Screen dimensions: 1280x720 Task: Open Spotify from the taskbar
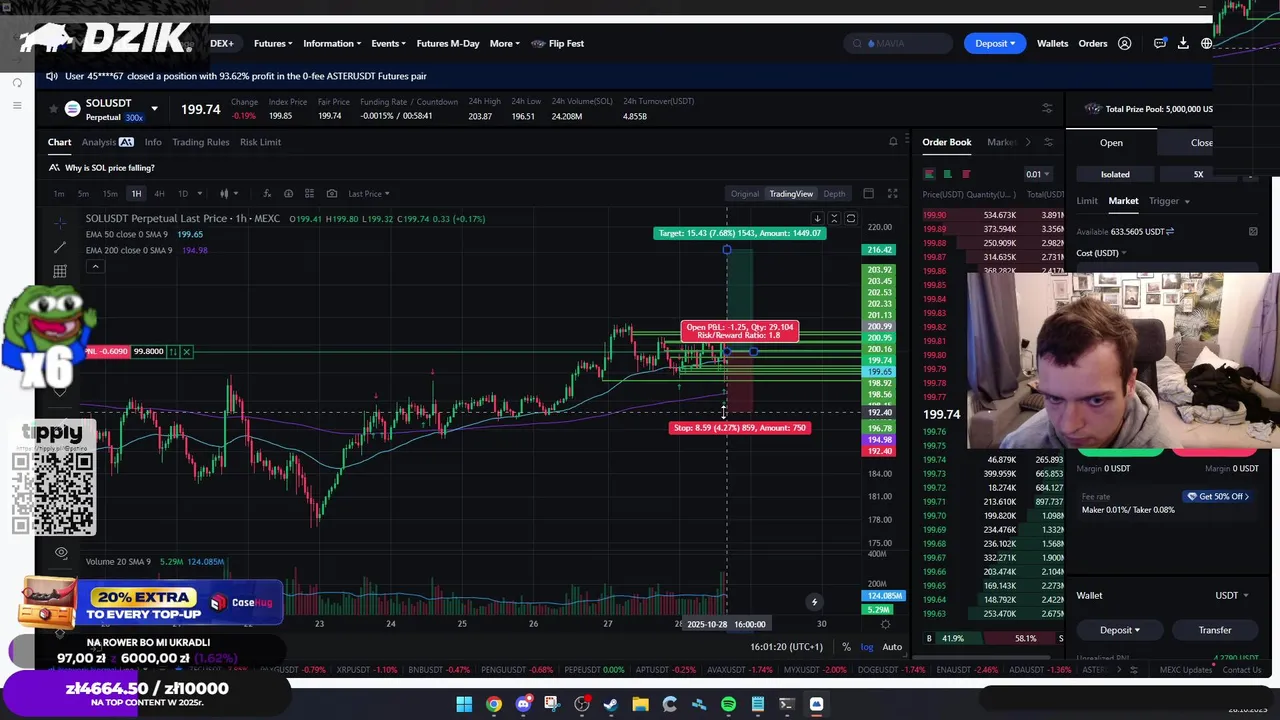coord(728,705)
